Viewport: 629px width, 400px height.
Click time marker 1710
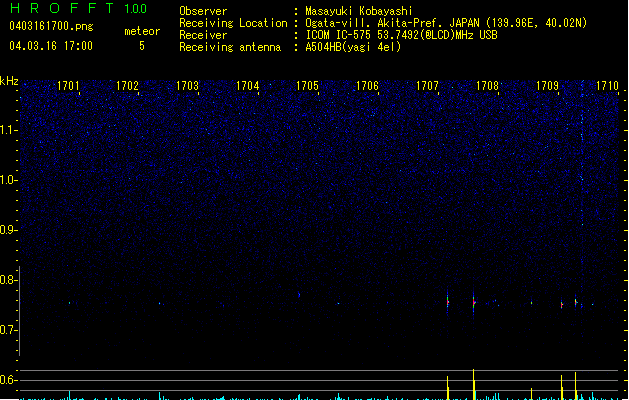[607, 86]
